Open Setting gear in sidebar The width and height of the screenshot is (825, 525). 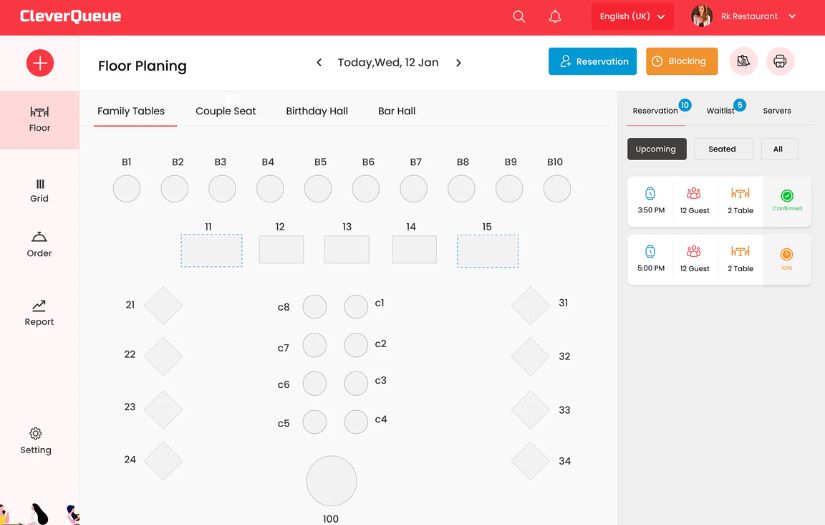36,441
